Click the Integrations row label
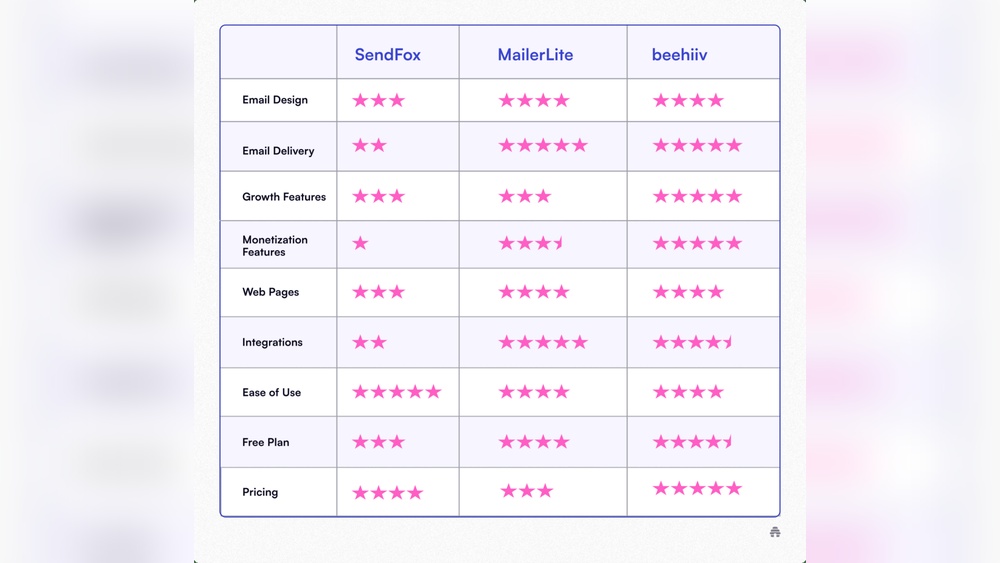The width and height of the screenshot is (1000, 563). (x=272, y=342)
